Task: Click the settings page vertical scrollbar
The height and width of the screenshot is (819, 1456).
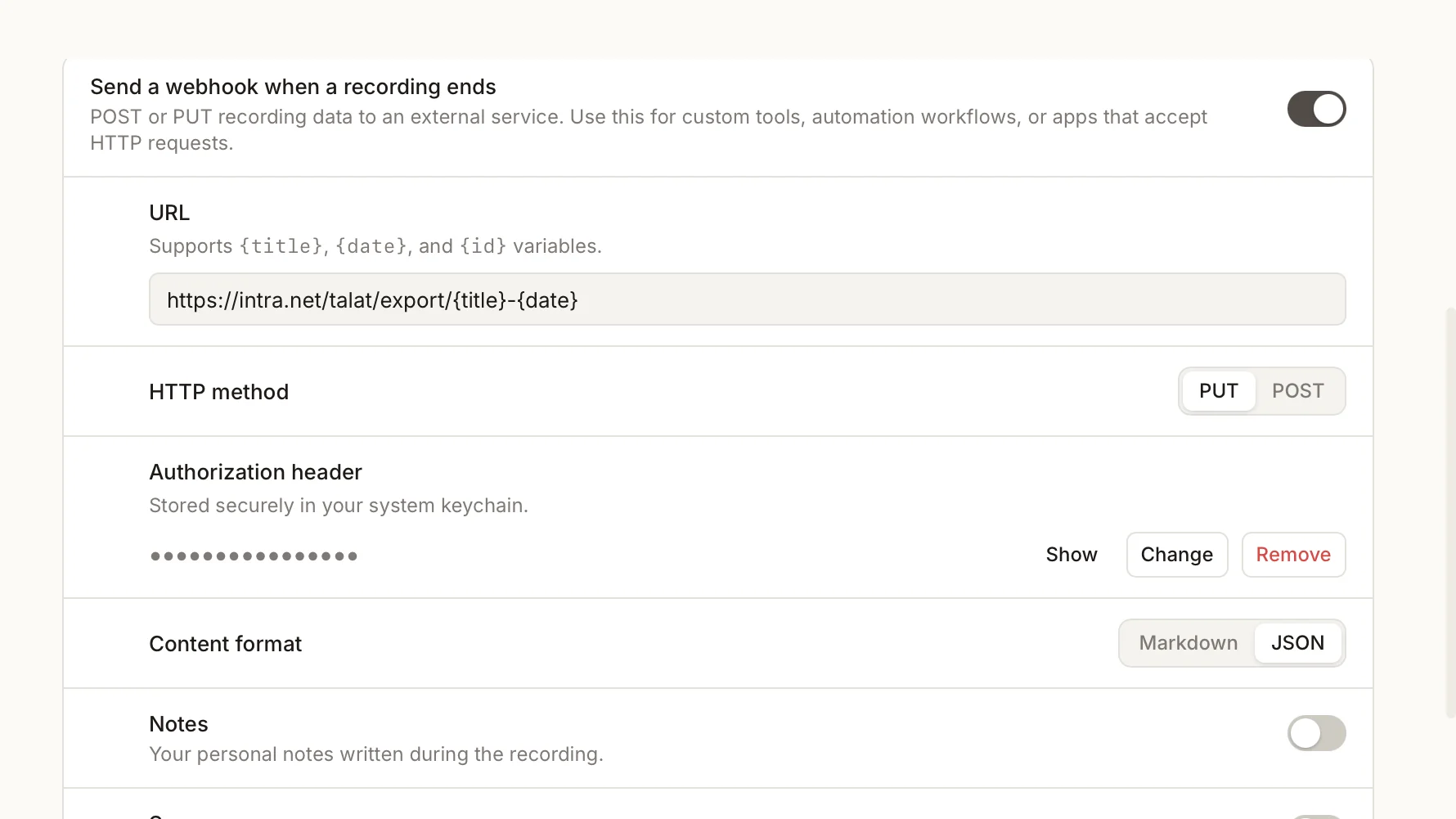Action: pyautogui.click(x=1450, y=514)
